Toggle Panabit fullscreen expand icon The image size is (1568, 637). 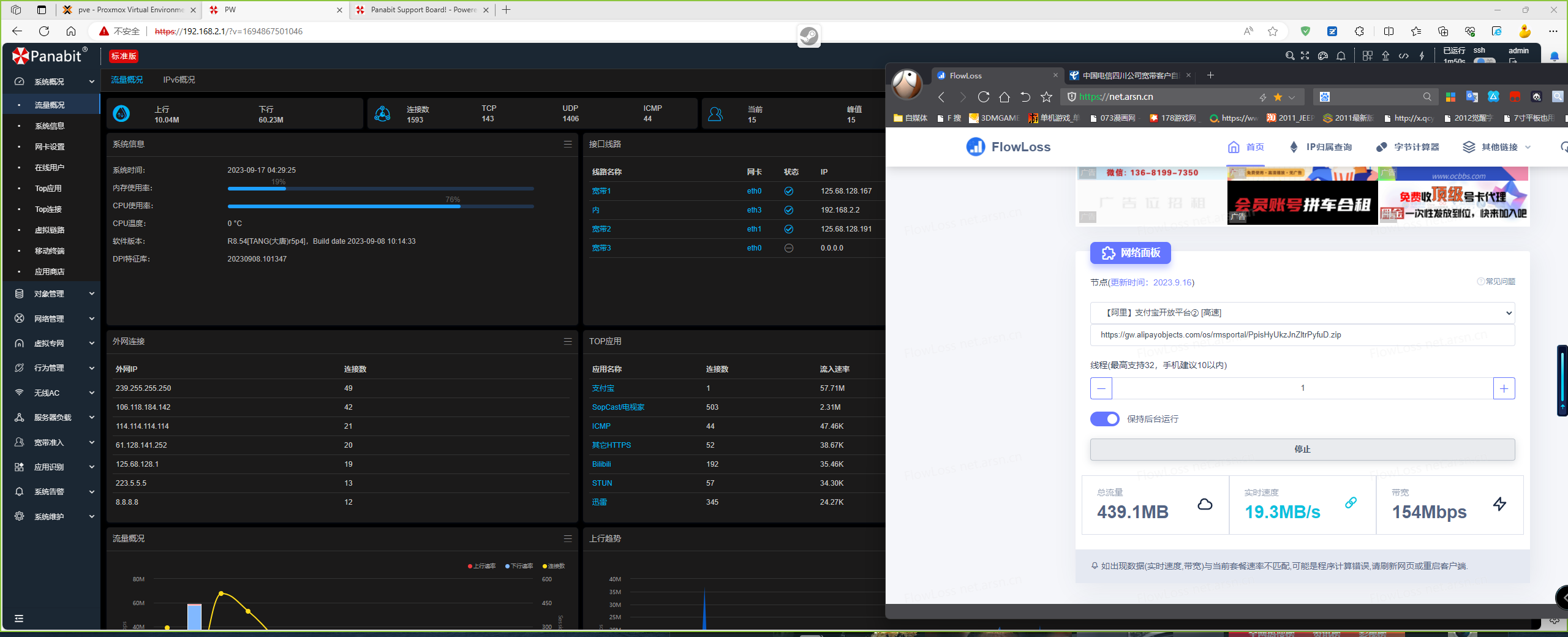click(x=1305, y=56)
